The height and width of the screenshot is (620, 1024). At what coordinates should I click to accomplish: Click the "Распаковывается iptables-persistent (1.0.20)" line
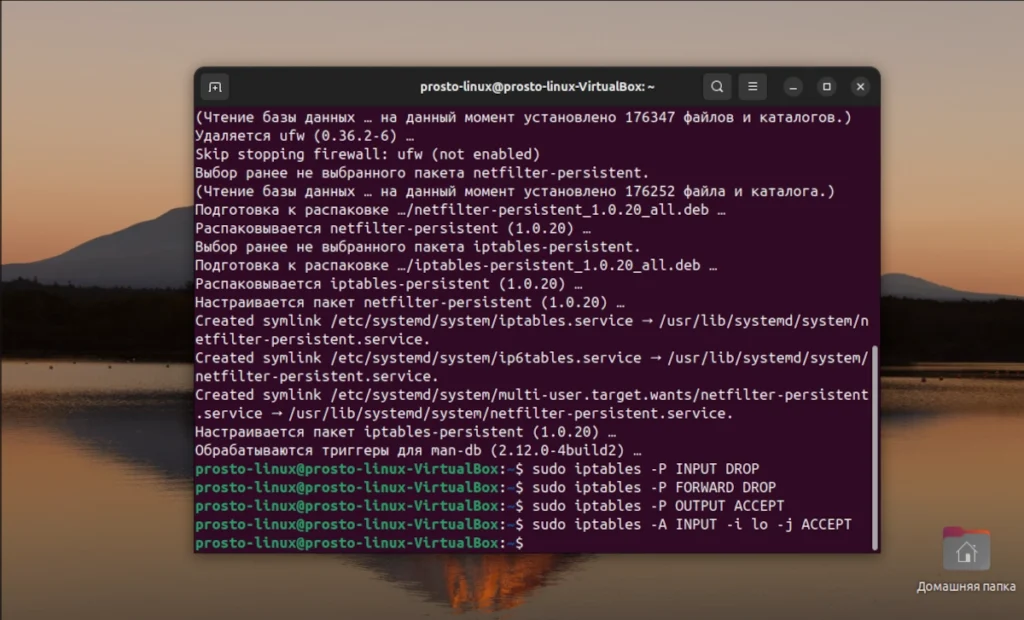pos(389,284)
